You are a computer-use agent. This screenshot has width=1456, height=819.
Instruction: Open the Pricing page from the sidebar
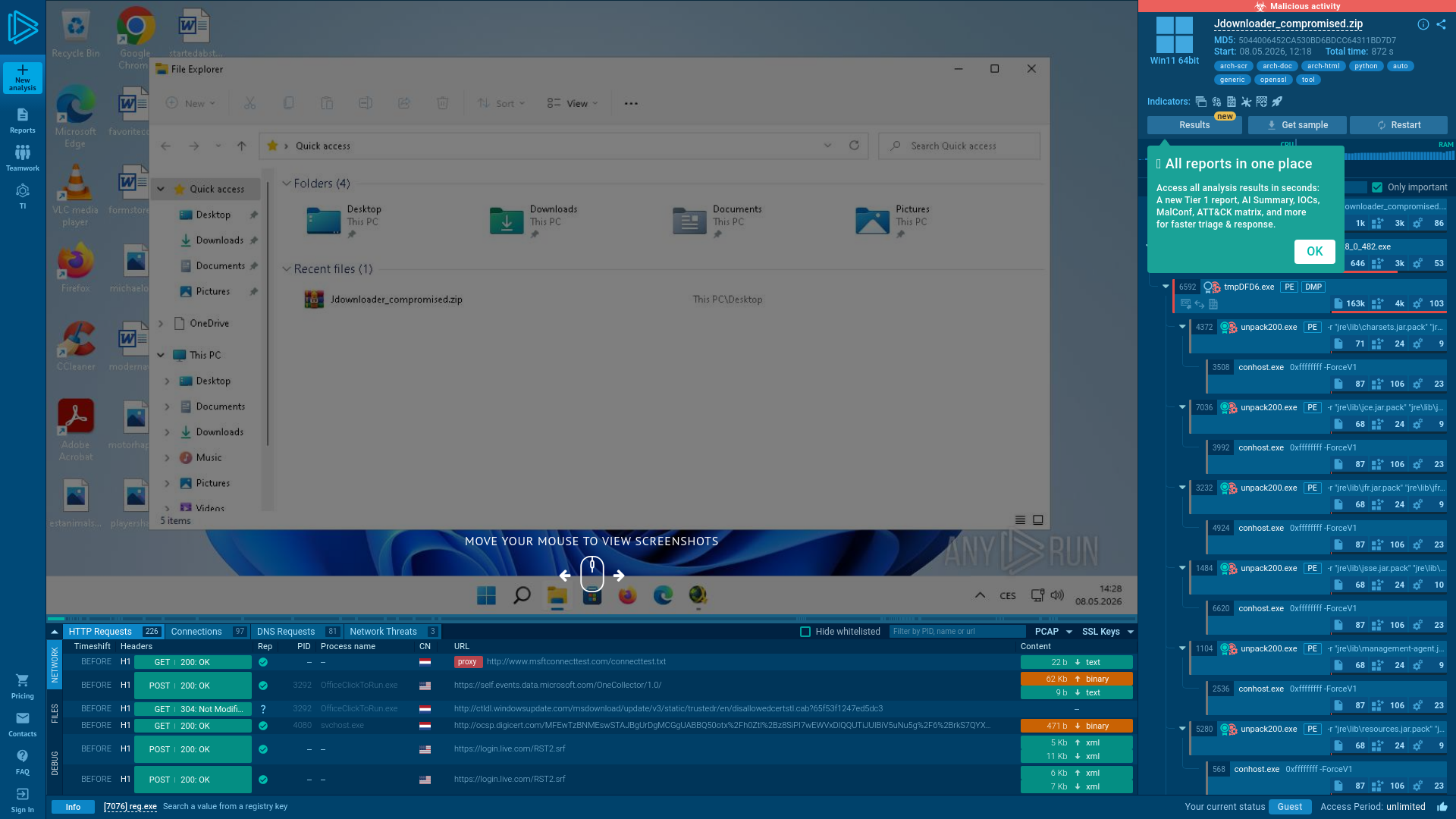pos(23,686)
